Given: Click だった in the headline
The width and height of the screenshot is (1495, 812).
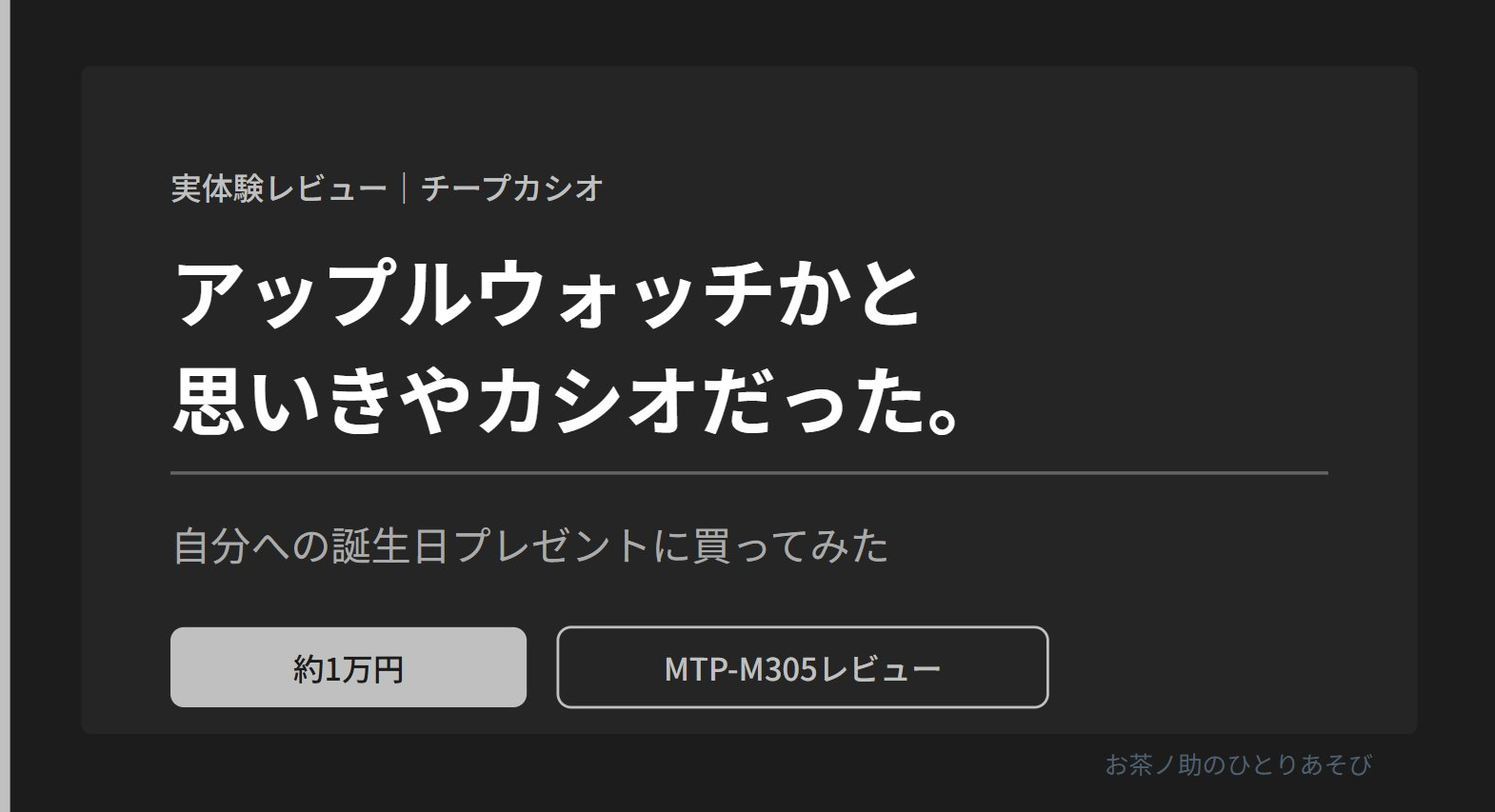Looking at the screenshot, I should point(809,402).
